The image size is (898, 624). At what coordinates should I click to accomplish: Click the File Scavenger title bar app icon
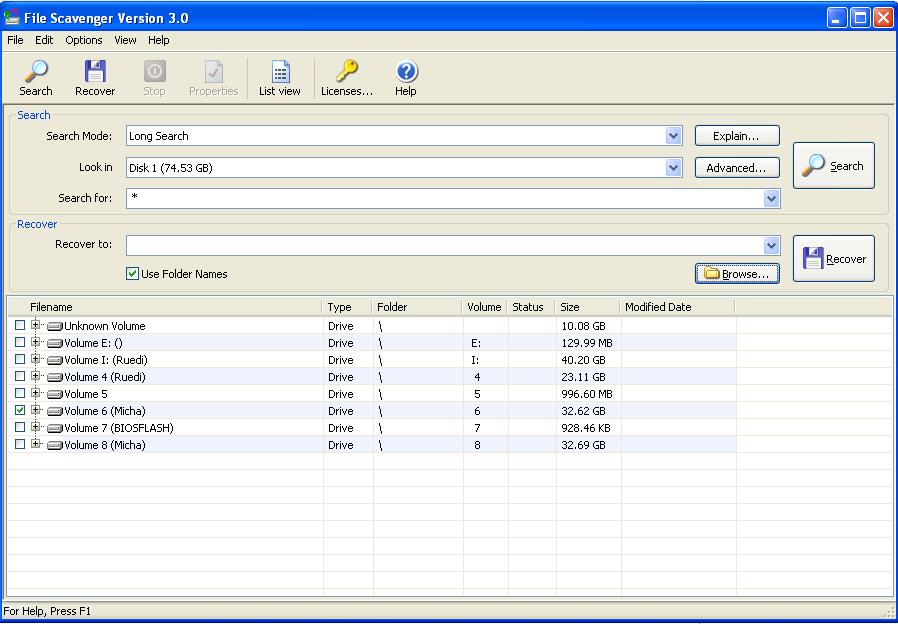[11, 18]
